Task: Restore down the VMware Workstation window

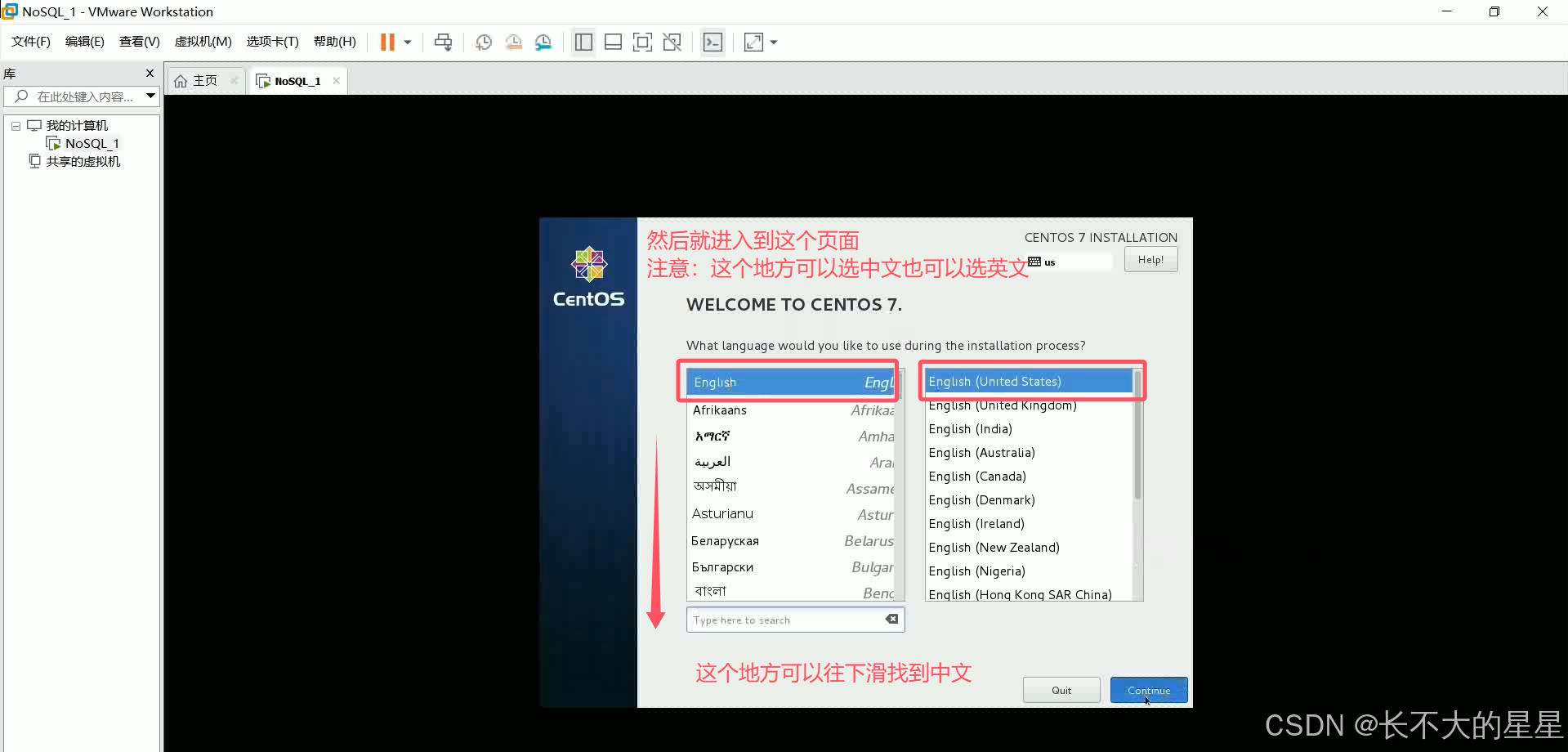Action: 1494,11
